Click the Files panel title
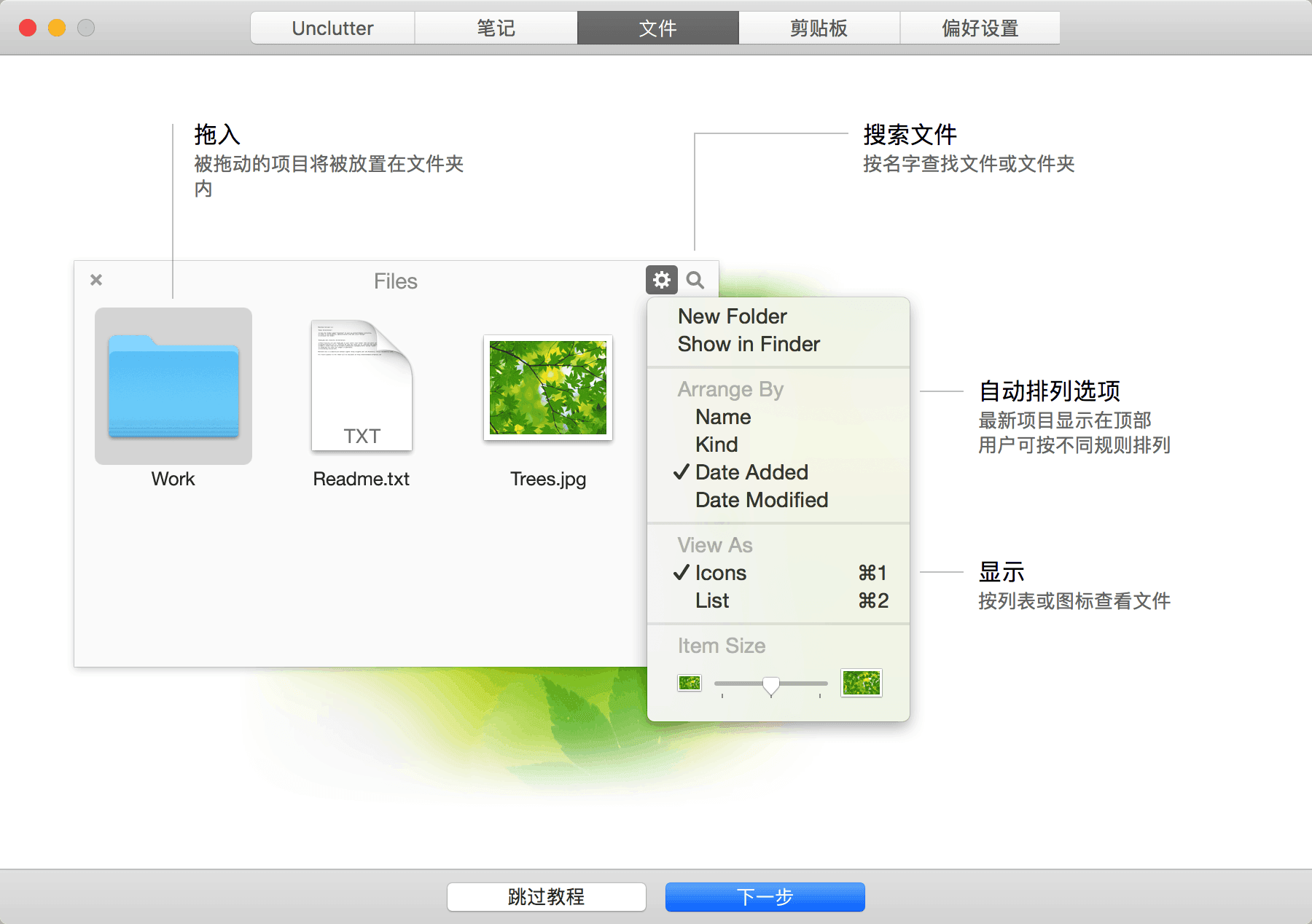Image resolution: width=1312 pixels, height=924 pixels. (x=395, y=281)
